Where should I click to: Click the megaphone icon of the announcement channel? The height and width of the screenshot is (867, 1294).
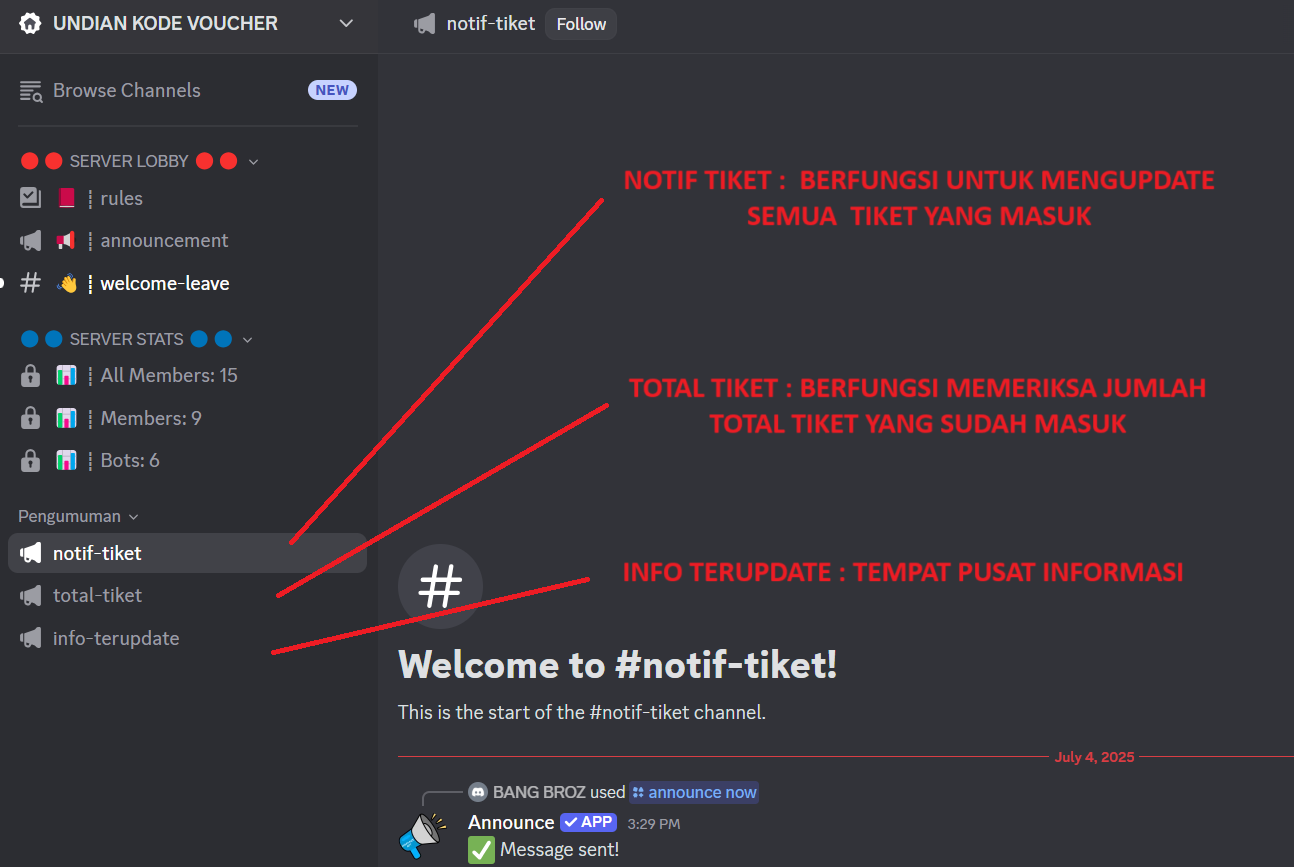coord(31,241)
